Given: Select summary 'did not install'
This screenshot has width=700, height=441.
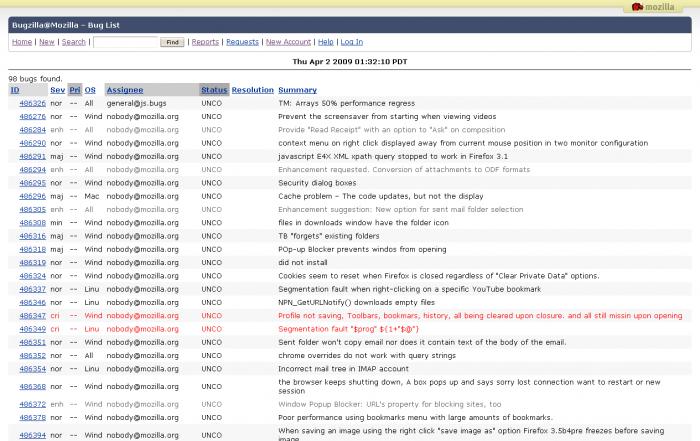Looking at the screenshot, I should point(303,263).
